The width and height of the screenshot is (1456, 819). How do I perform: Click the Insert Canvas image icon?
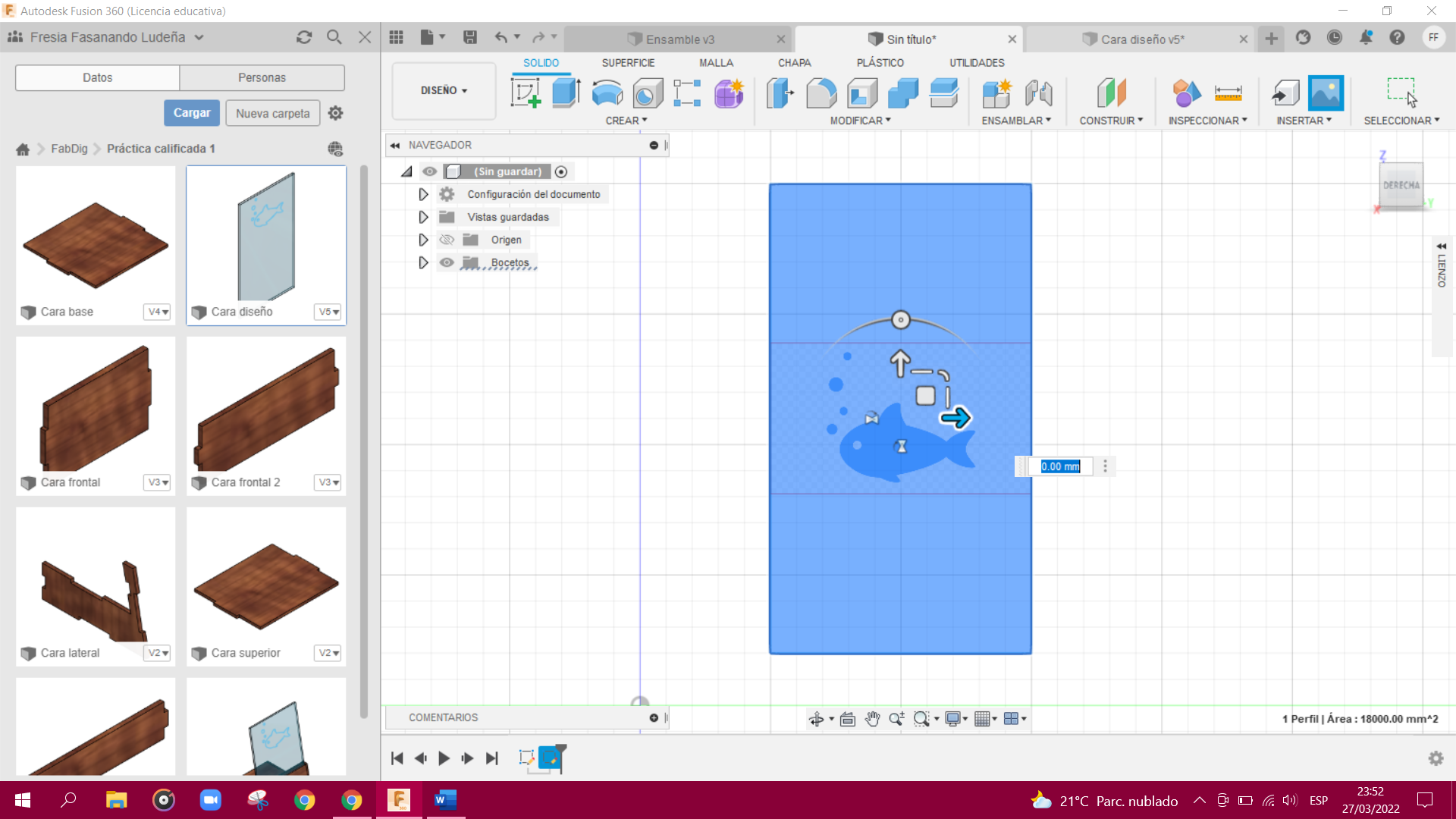(1325, 93)
